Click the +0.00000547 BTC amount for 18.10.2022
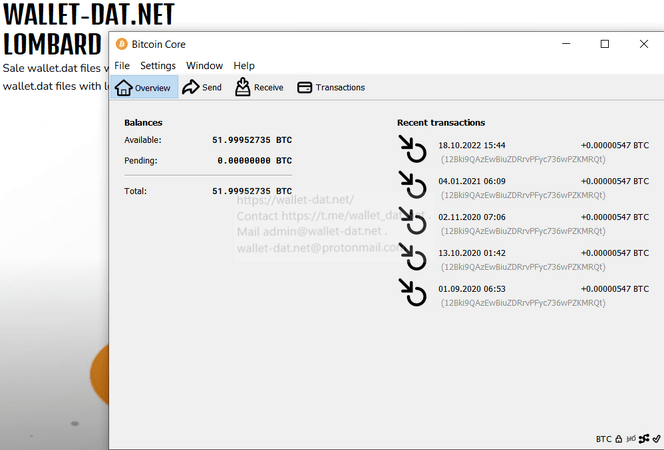 click(x=614, y=145)
